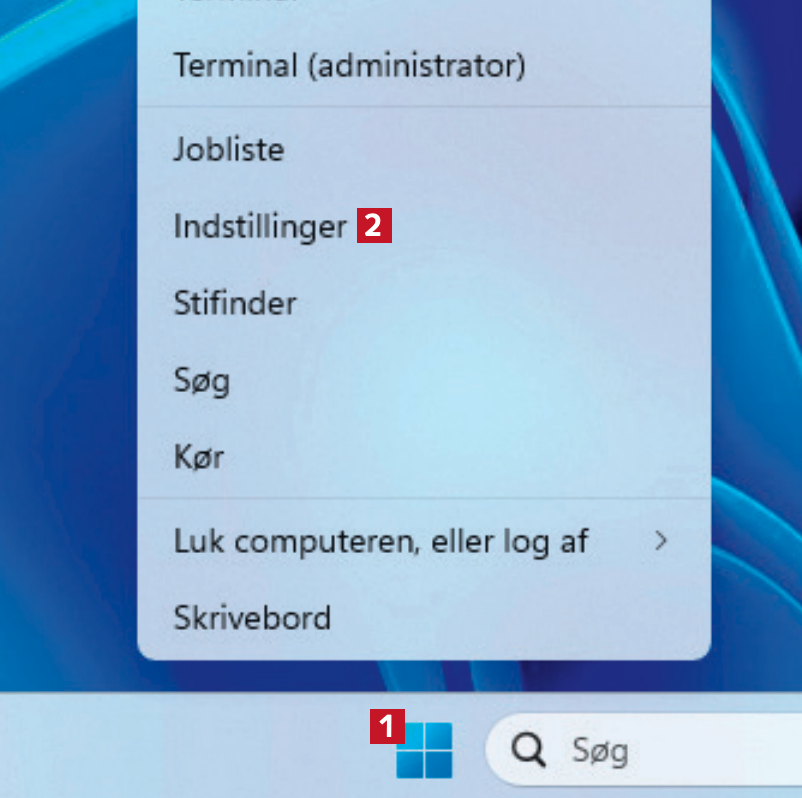Screen dimensions: 802x798
Task: Click the magnifying glass search icon
Action: pos(529,748)
